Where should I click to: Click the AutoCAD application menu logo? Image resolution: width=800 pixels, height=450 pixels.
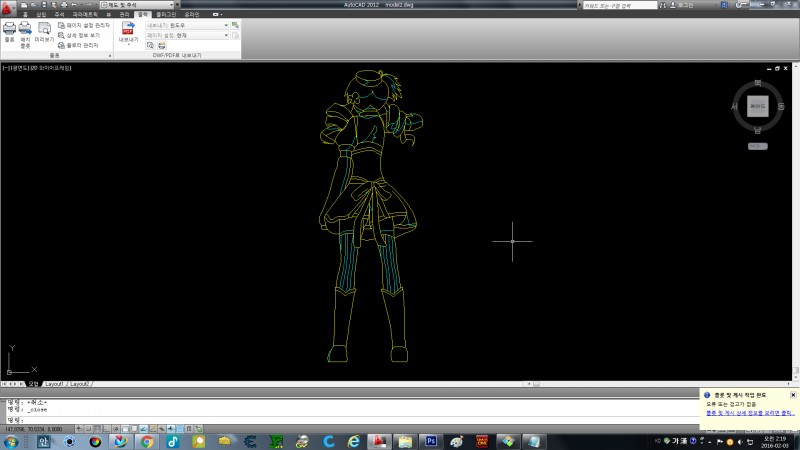(9, 7)
